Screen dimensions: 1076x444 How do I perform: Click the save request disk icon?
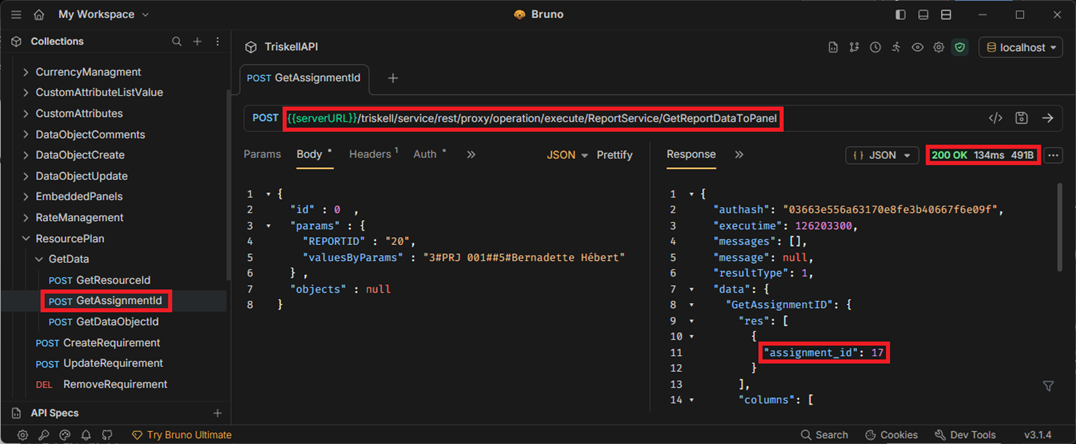[1022, 118]
